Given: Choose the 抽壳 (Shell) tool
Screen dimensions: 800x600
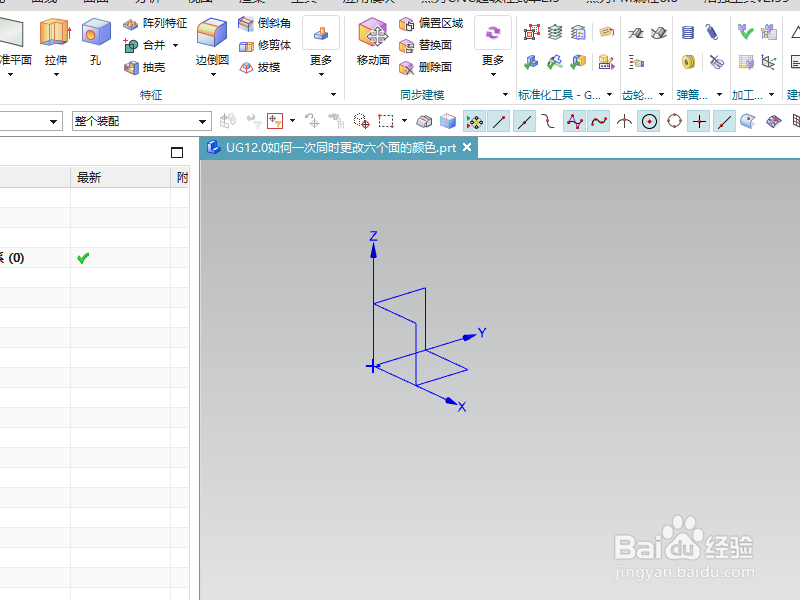Looking at the screenshot, I should pyautogui.click(x=145, y=67).
